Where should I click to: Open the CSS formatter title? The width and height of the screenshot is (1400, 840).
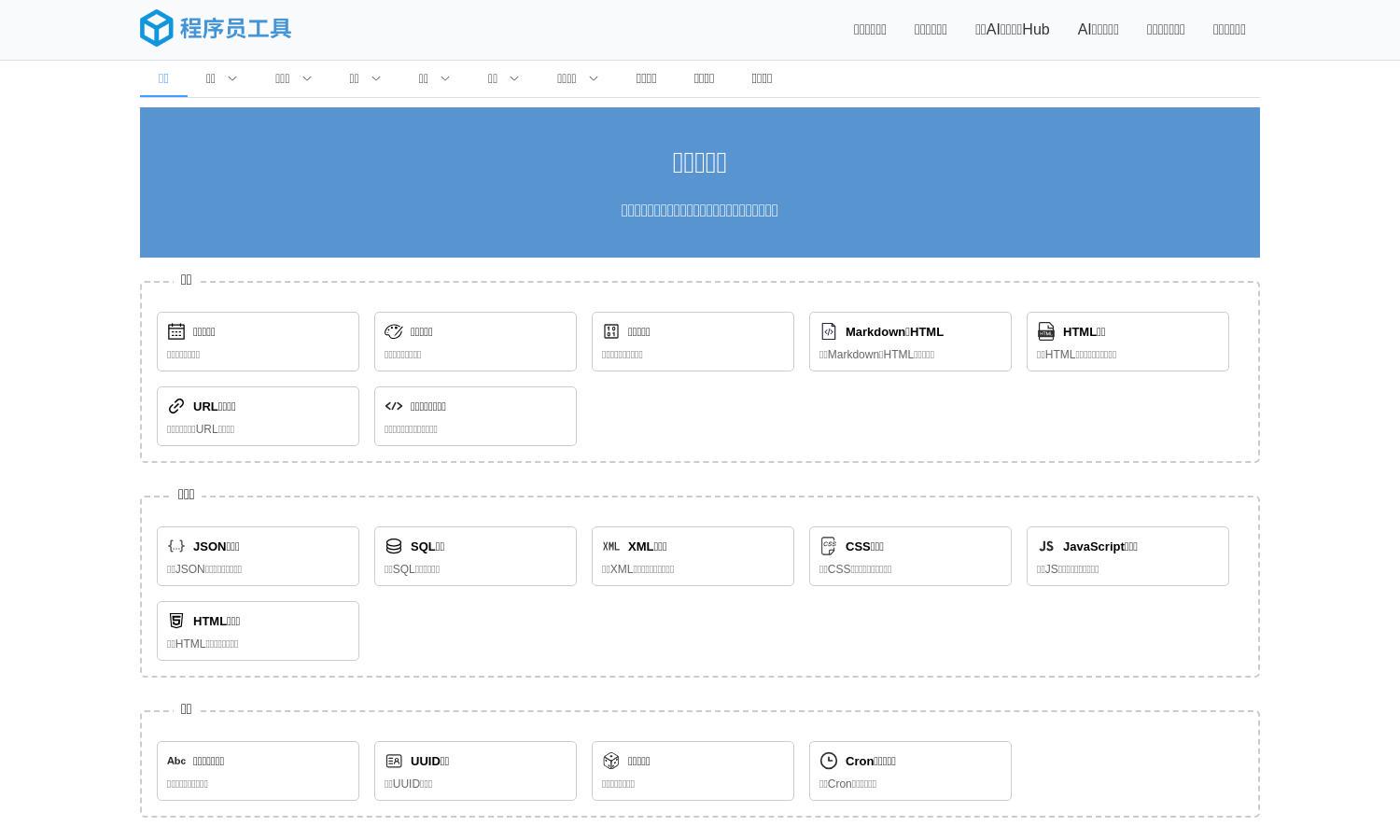(864, 546)
